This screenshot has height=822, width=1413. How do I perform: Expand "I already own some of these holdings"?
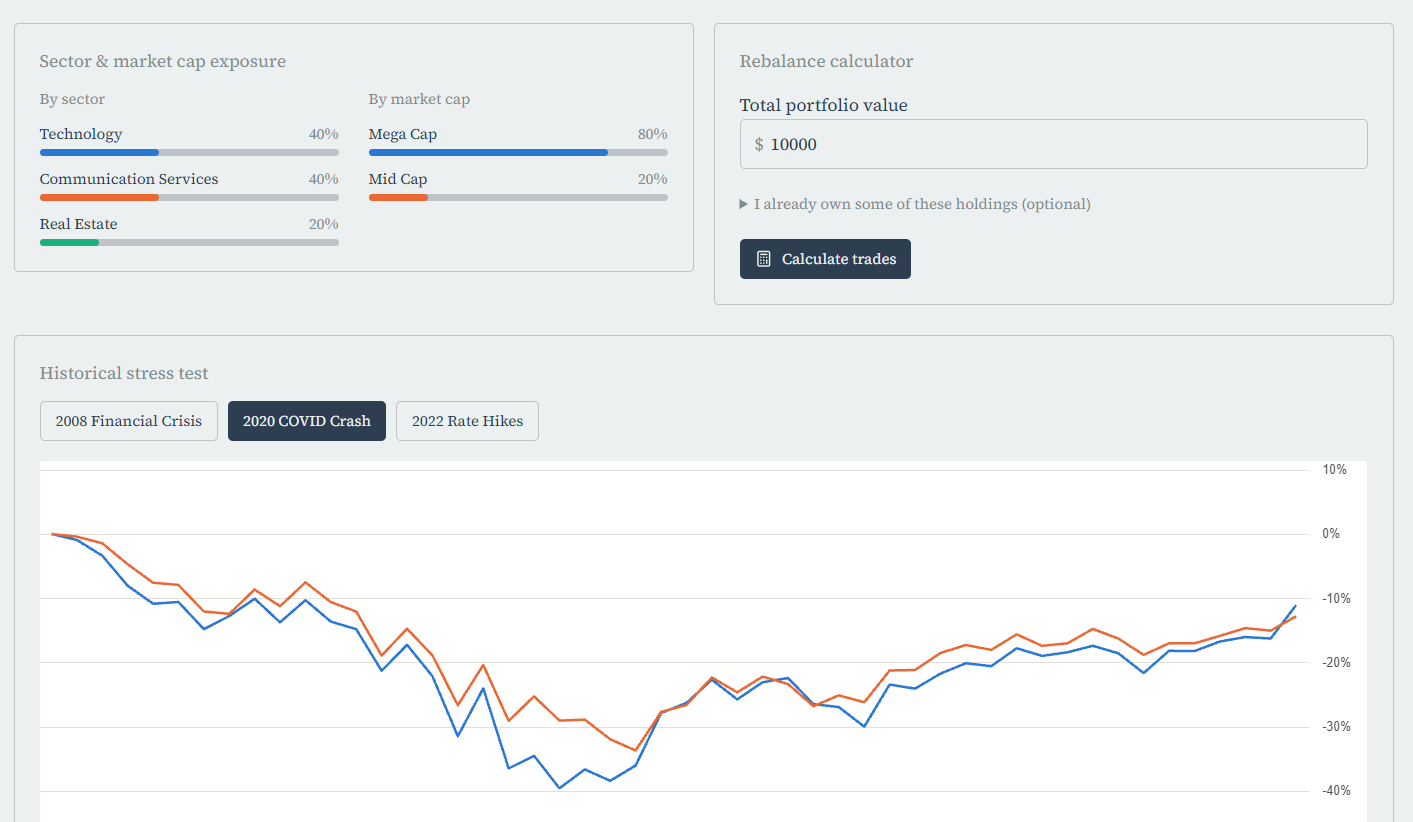point(915,204)
